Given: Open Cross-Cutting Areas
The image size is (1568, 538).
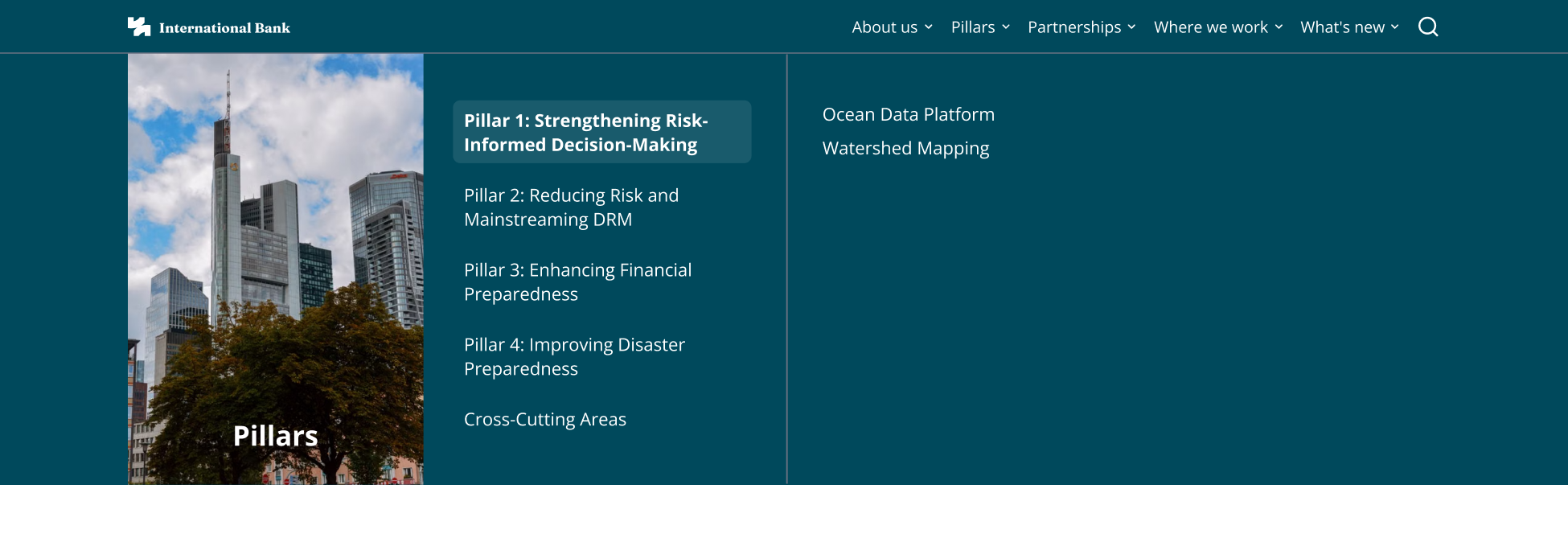Looking at the screenshot, I should (545, 419).
